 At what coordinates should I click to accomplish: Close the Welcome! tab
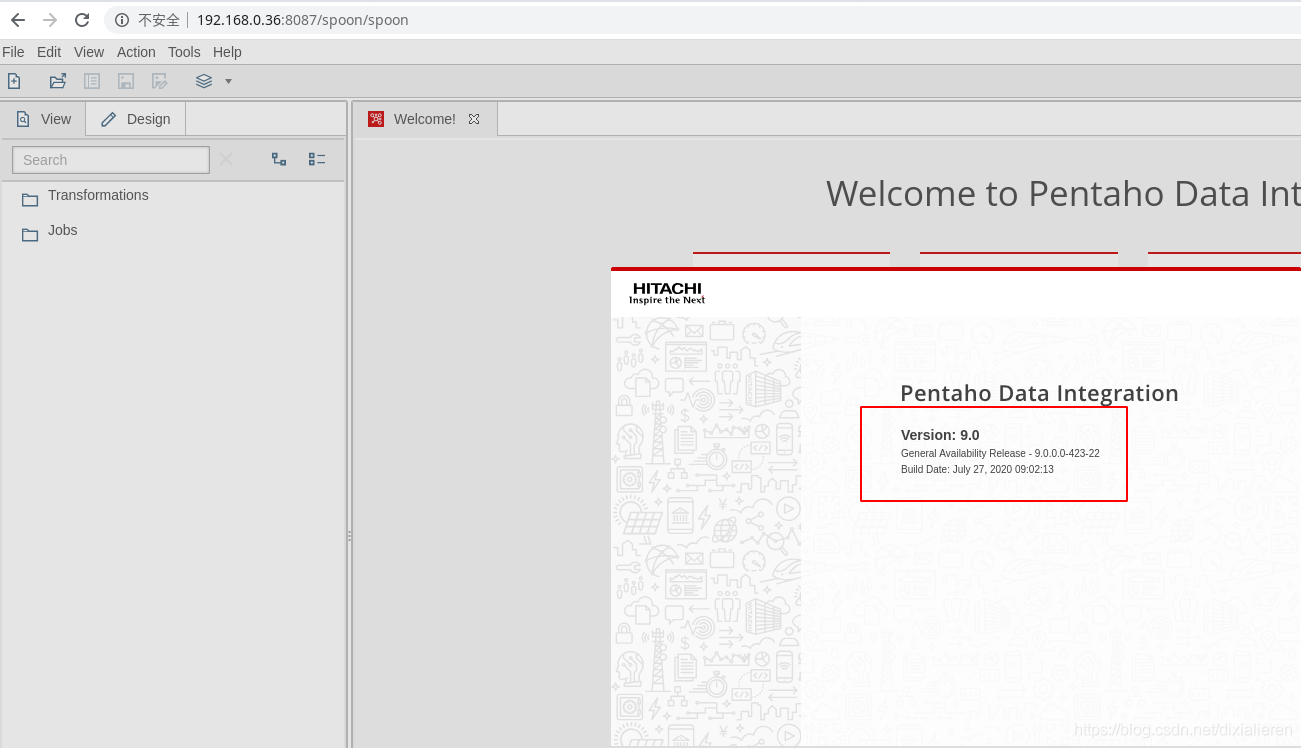(474, 119)
